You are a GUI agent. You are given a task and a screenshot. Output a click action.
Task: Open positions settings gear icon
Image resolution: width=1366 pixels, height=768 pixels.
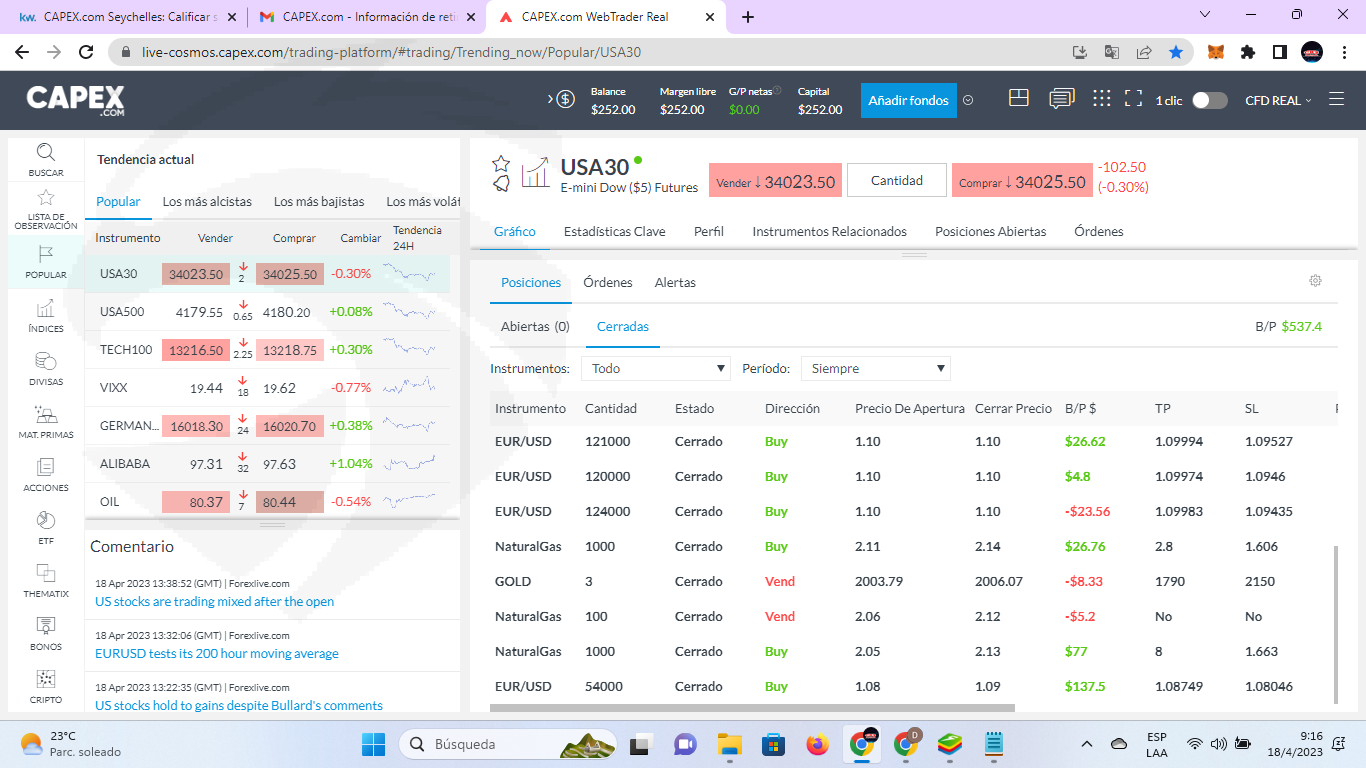1316,281
